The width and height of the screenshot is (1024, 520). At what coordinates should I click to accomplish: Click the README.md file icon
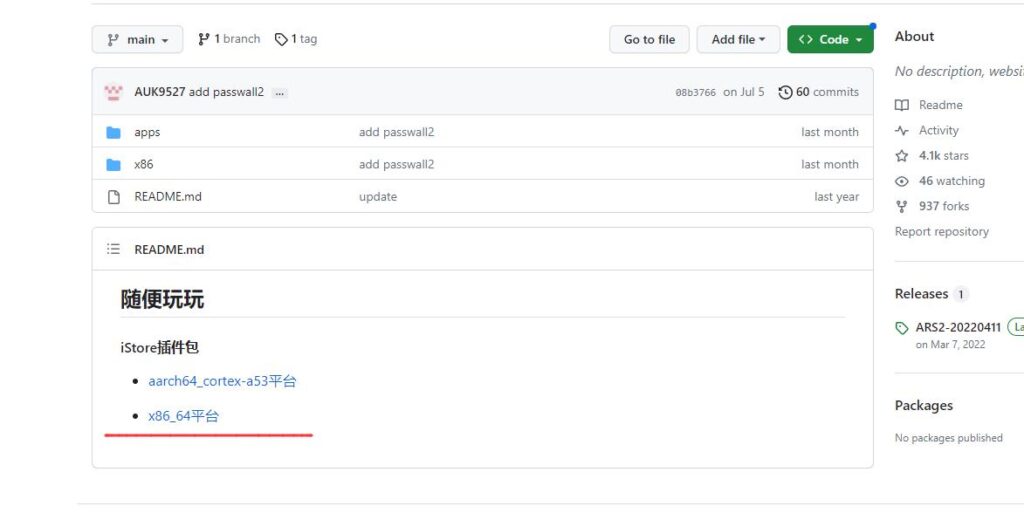coord(114,197)
